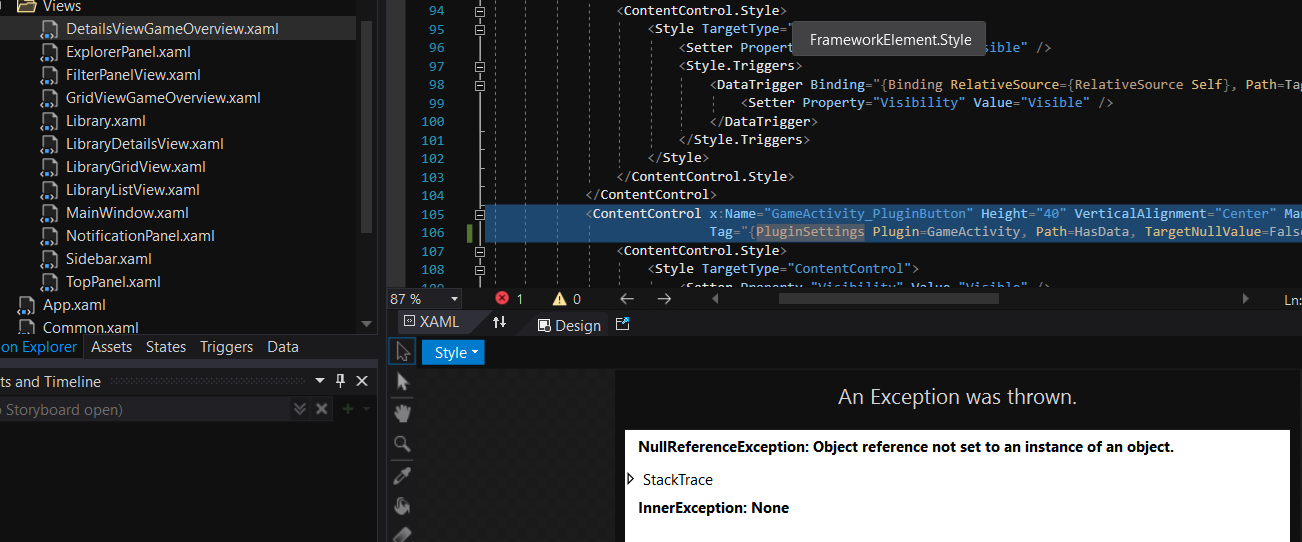Open dropdown arrow next to add storyboard
The height and width of the screenshot is (542, 1302).
click(x=364, y=409)
